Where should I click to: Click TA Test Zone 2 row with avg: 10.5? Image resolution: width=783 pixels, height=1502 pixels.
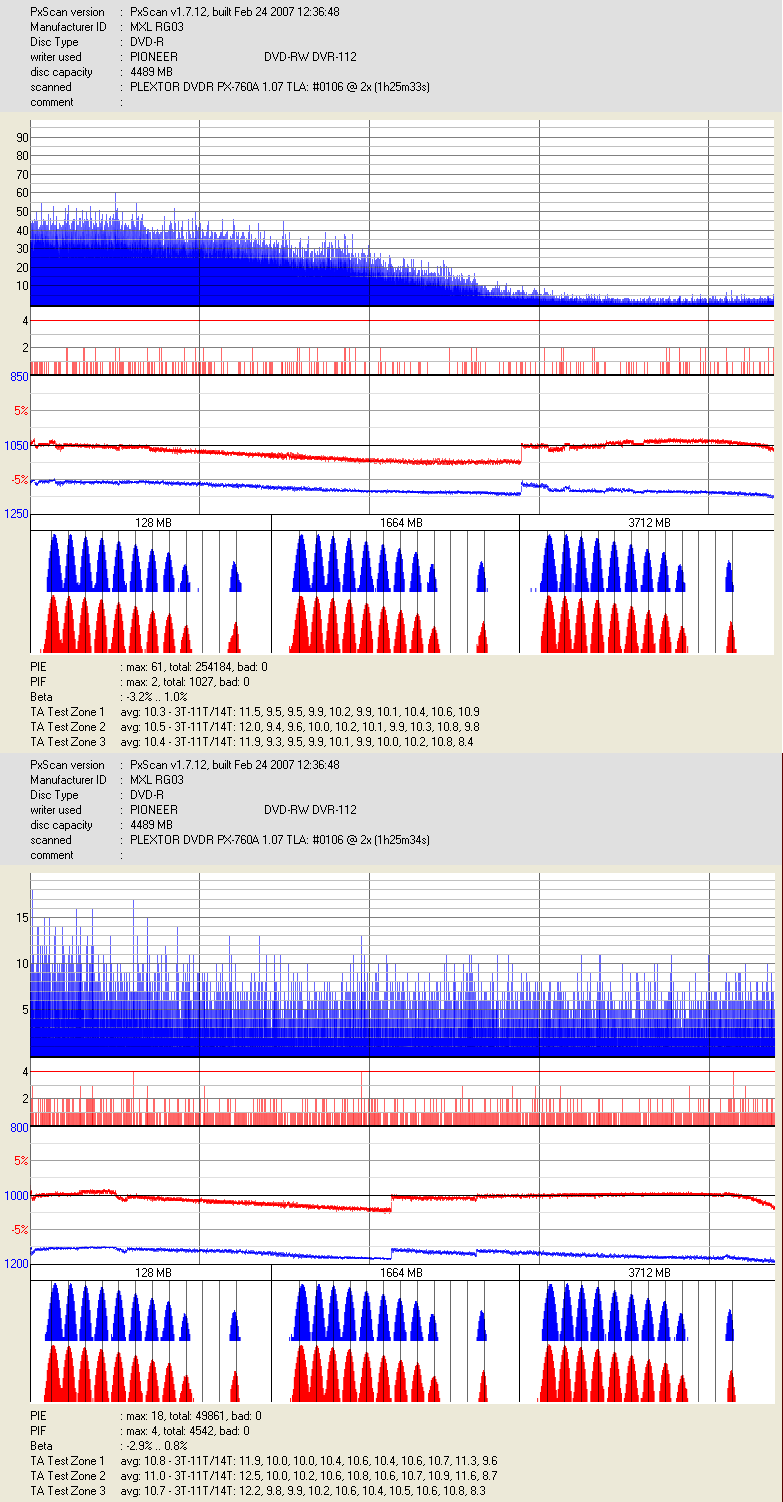[255, 726]
